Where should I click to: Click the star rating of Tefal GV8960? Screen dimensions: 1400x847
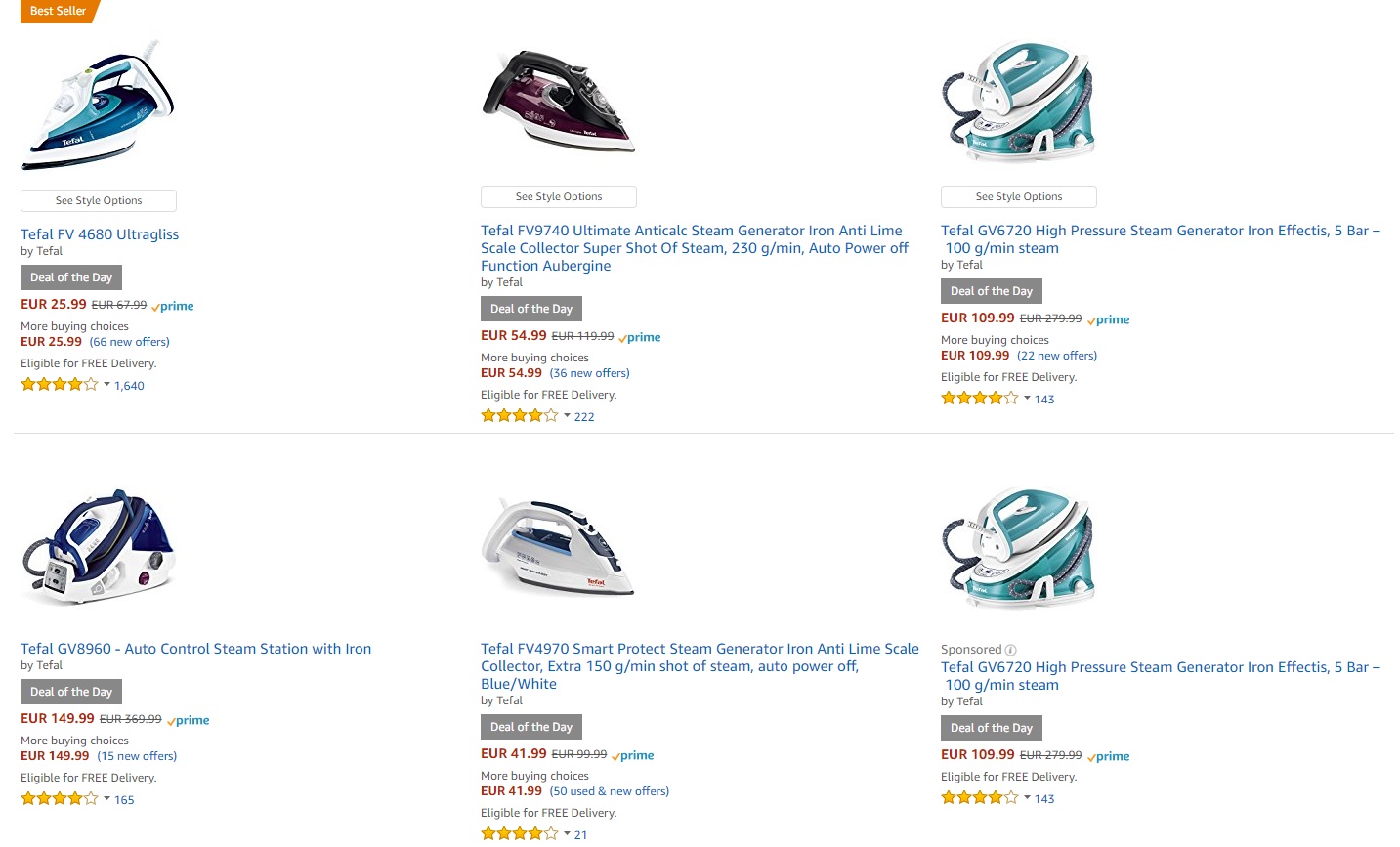click(59, 799)
